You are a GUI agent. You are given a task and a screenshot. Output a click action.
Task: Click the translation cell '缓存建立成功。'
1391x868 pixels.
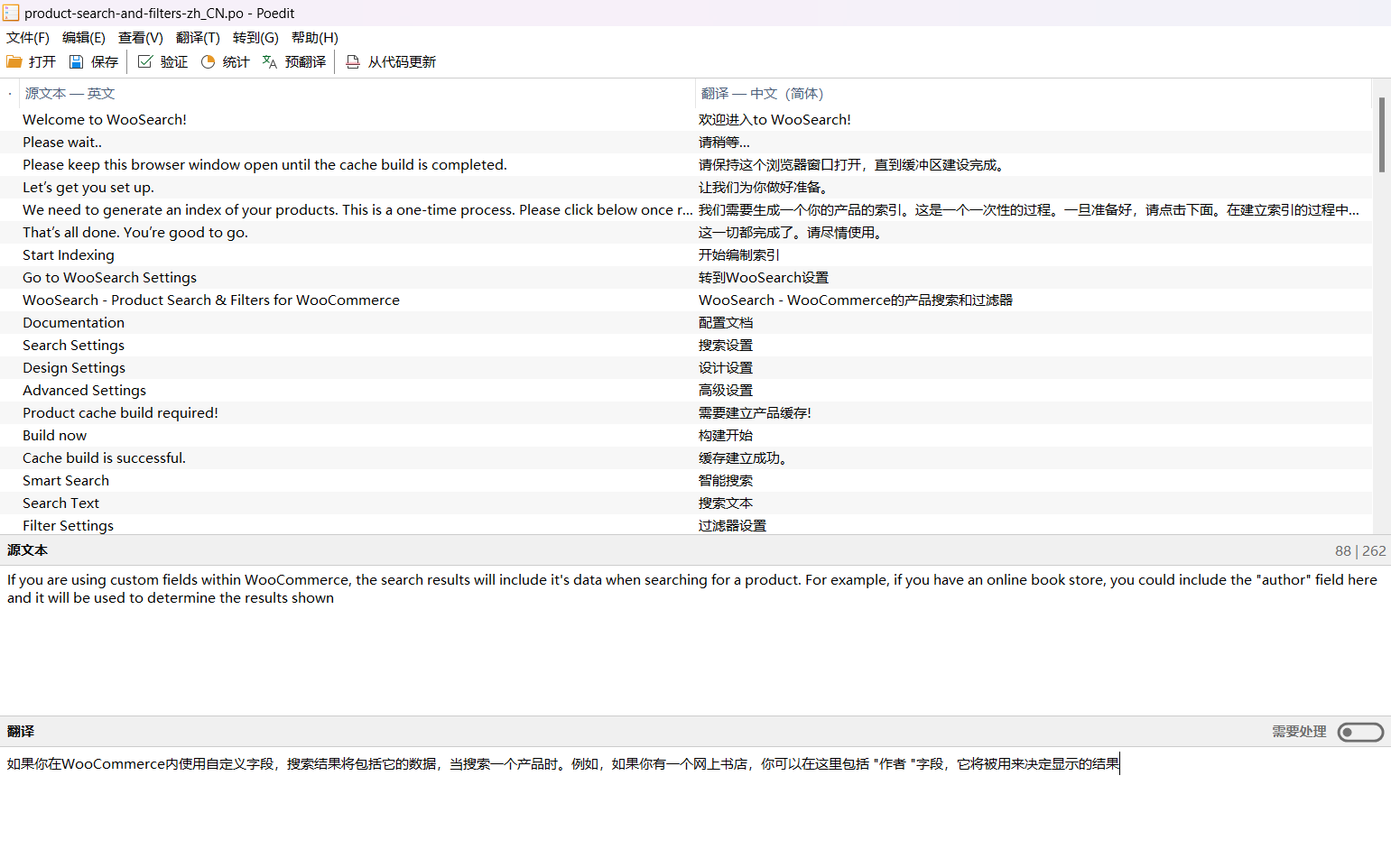point(743,457)
